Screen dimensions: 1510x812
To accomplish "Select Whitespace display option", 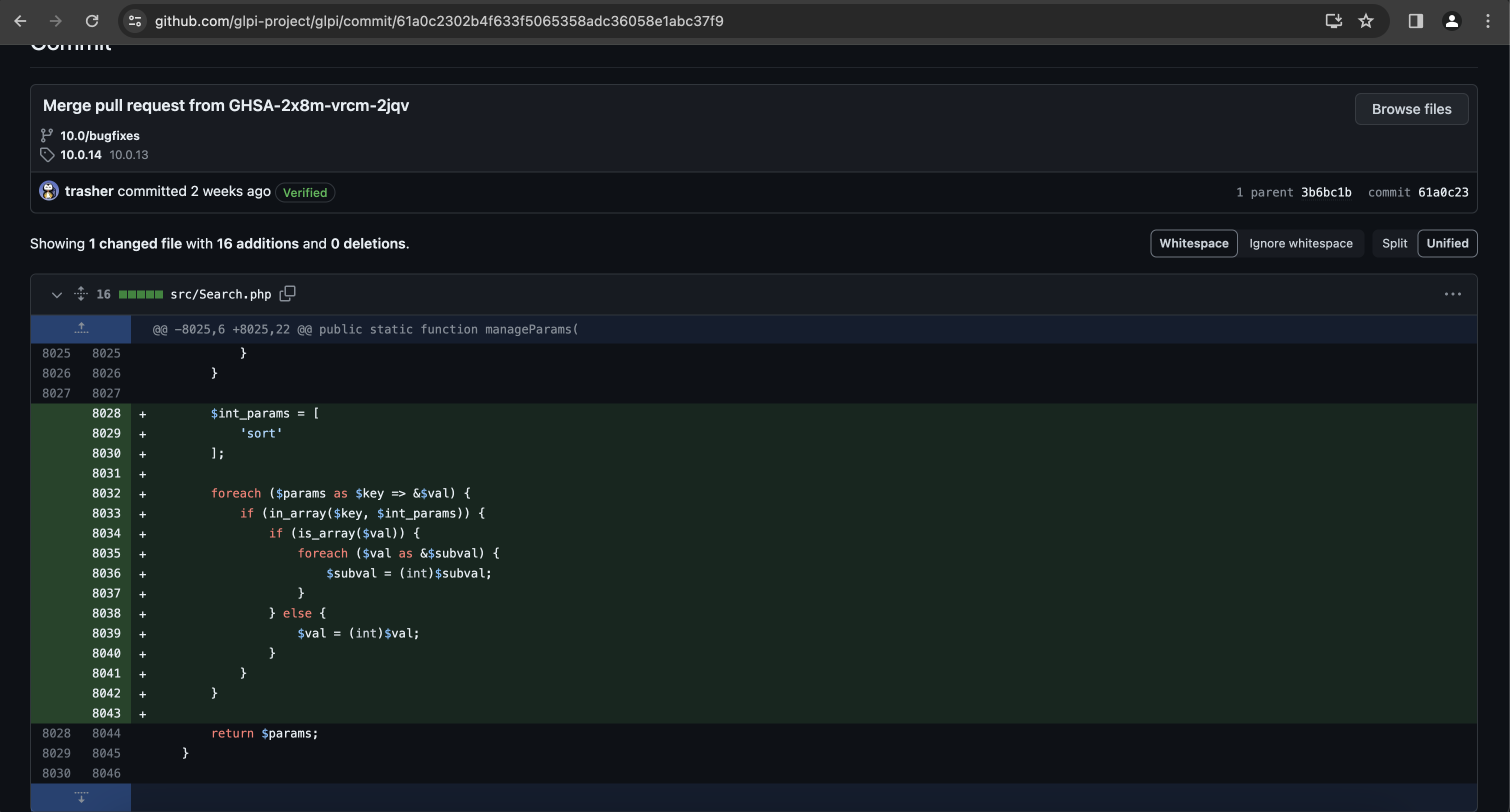I will coord(1193,243).
